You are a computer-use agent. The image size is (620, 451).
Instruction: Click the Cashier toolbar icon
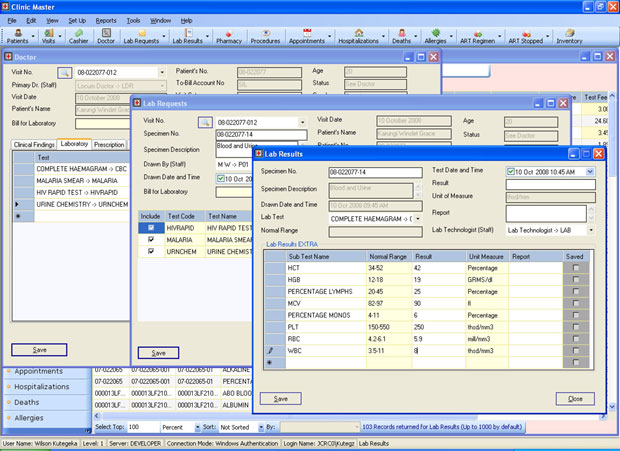(x=77, y=37)
